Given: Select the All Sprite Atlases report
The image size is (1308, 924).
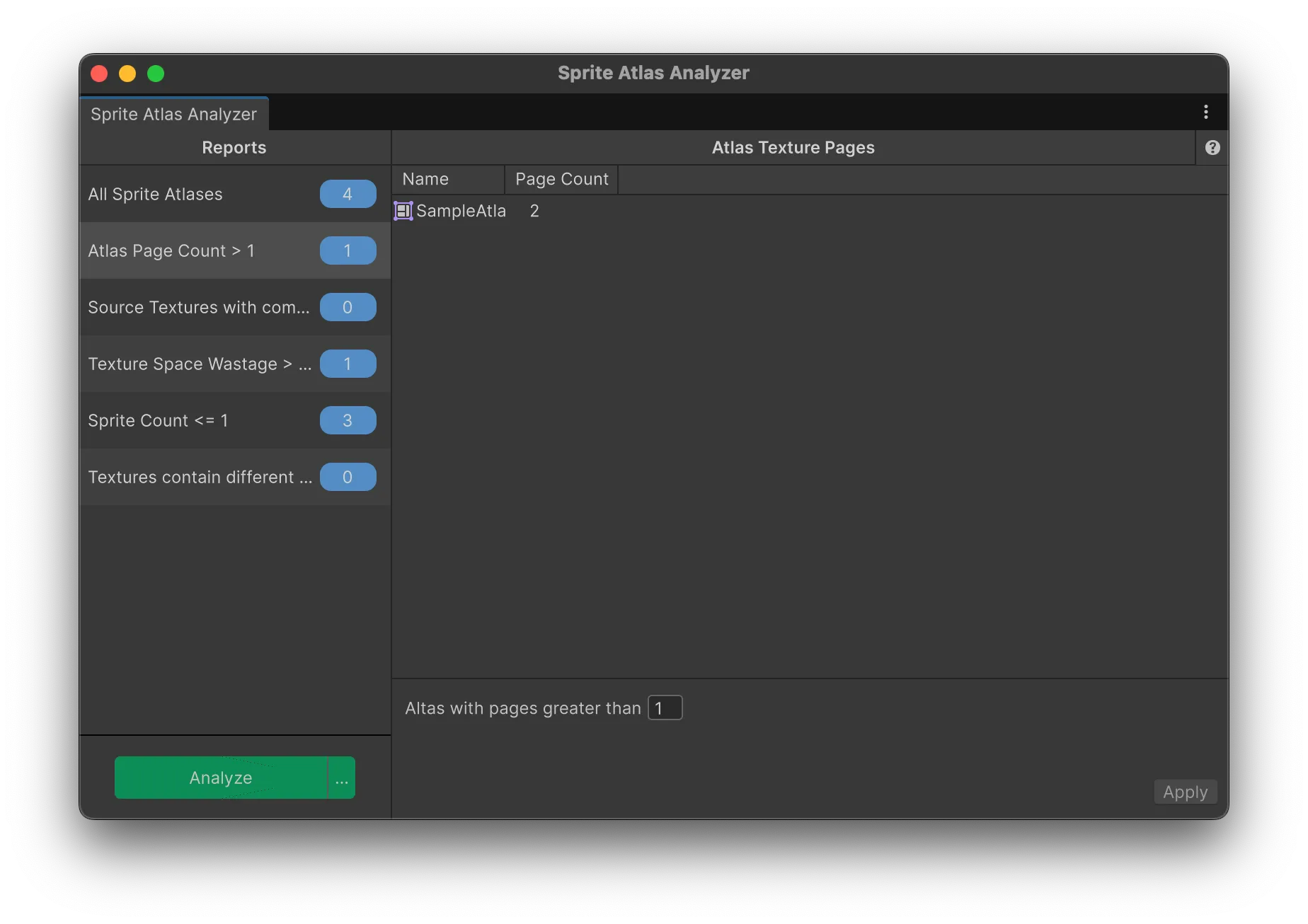Looking at the screenshot, I should coord(156,194).
